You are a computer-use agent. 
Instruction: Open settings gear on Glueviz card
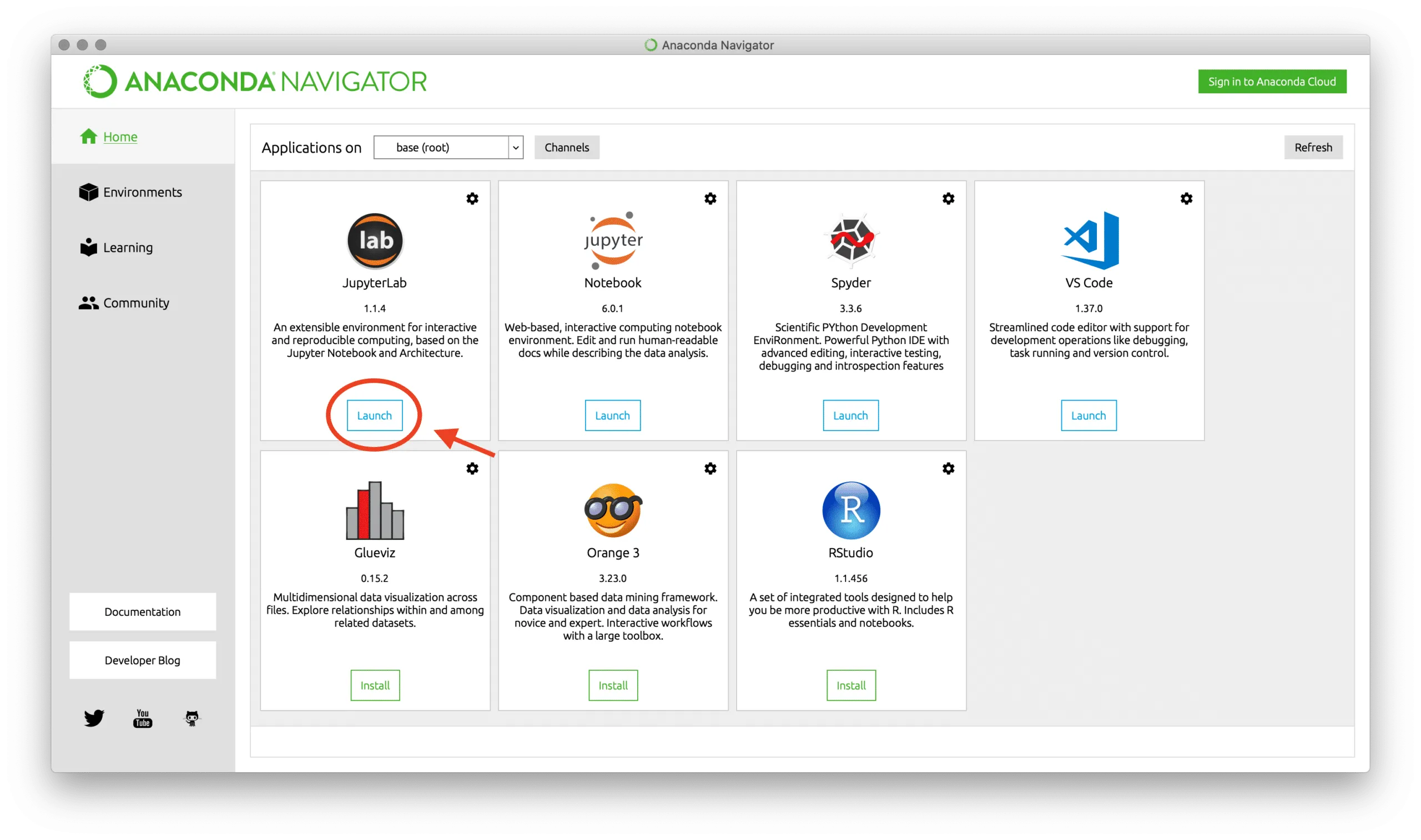point(472,469)
